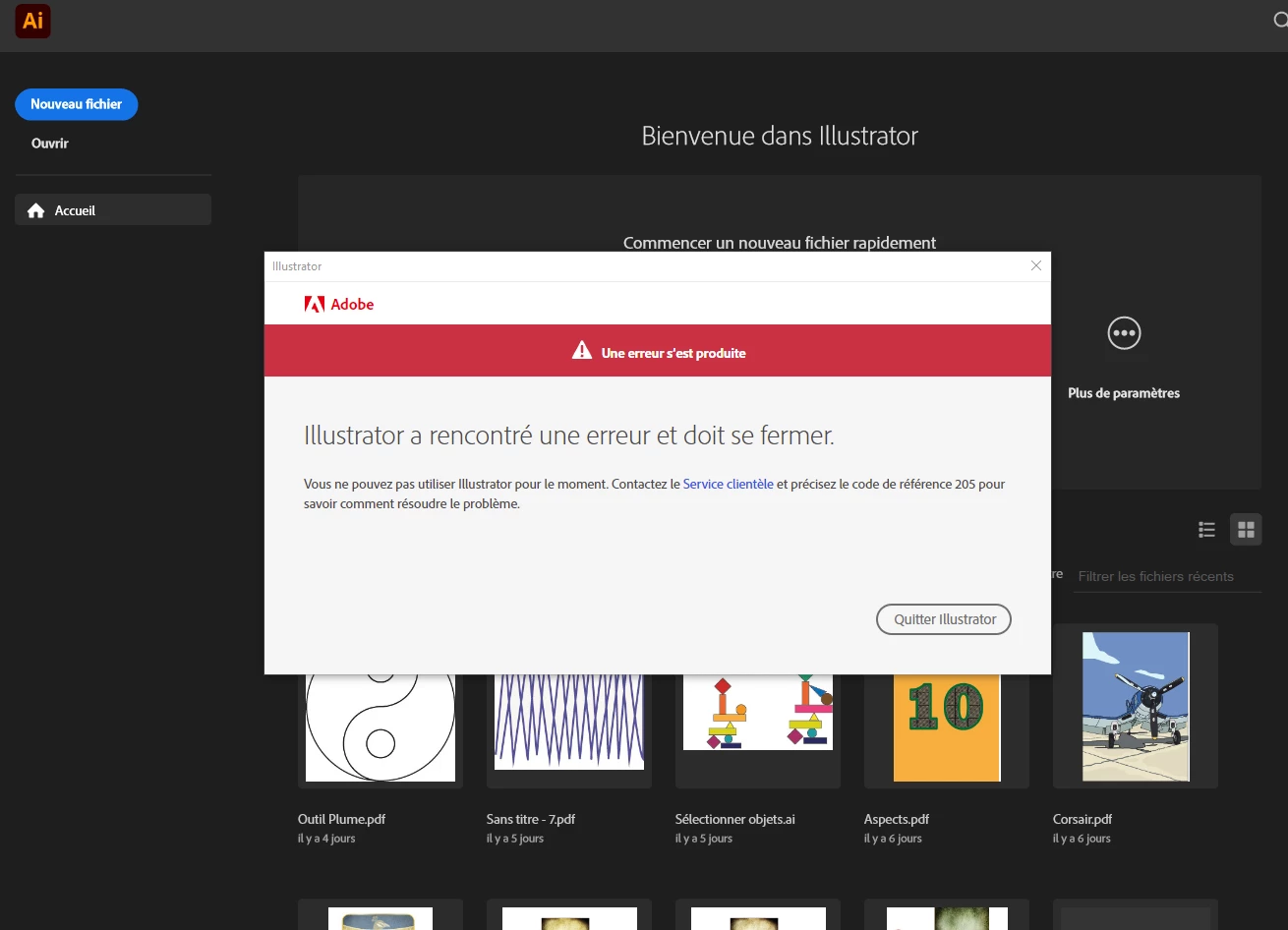
Task: Click Commencer un nouveau fichier rapidement text
Action: [780, 243]
